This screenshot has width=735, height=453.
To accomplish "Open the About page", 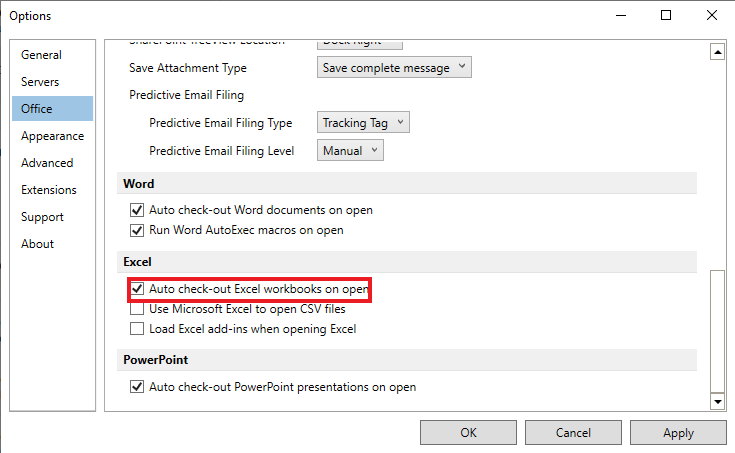I will point(52,244).
